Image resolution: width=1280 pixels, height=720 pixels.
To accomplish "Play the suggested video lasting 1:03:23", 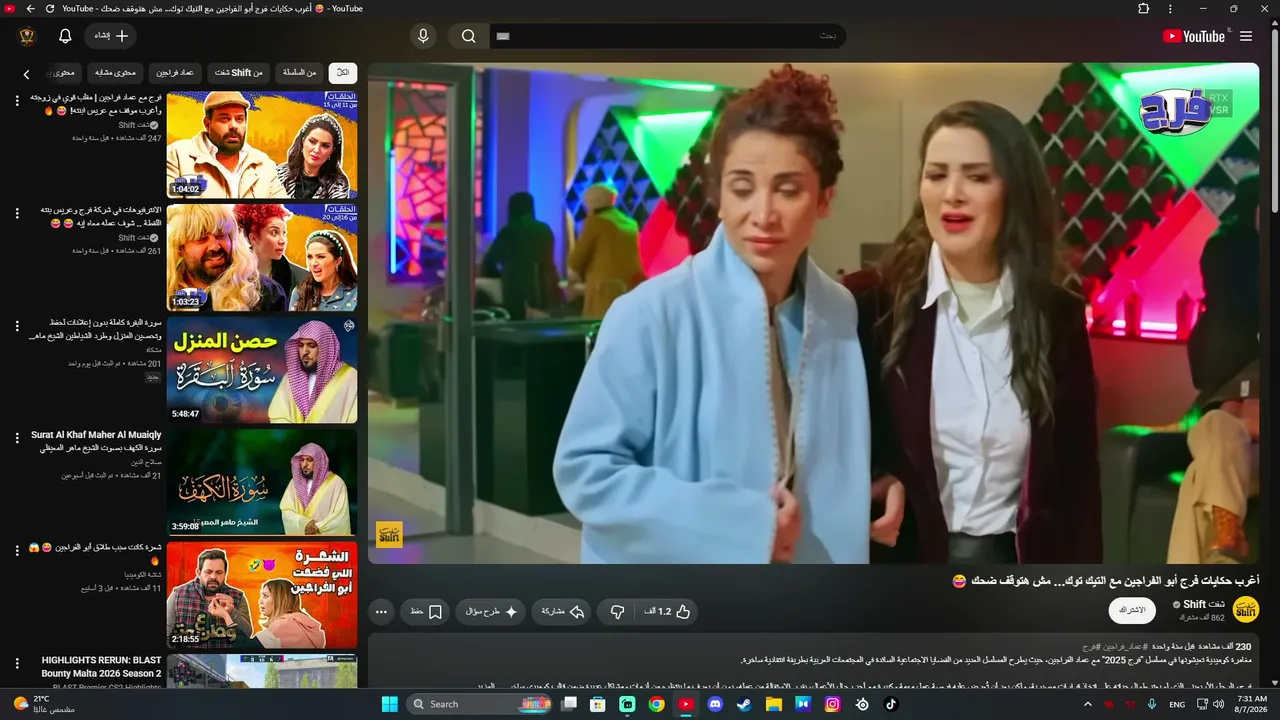I will click(x=262, y=258).
